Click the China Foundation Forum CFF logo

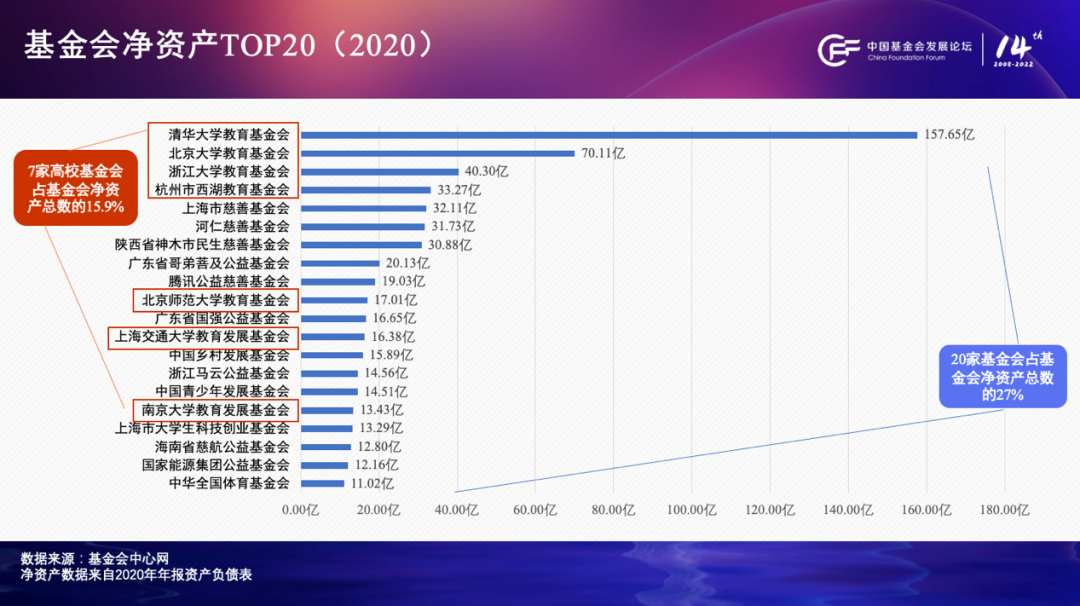[x=895, y=50]
